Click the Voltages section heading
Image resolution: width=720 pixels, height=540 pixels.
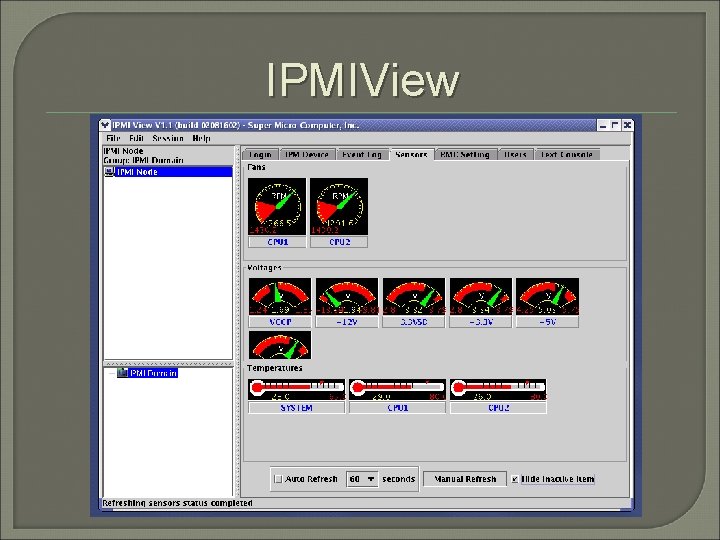coord(264,268)
